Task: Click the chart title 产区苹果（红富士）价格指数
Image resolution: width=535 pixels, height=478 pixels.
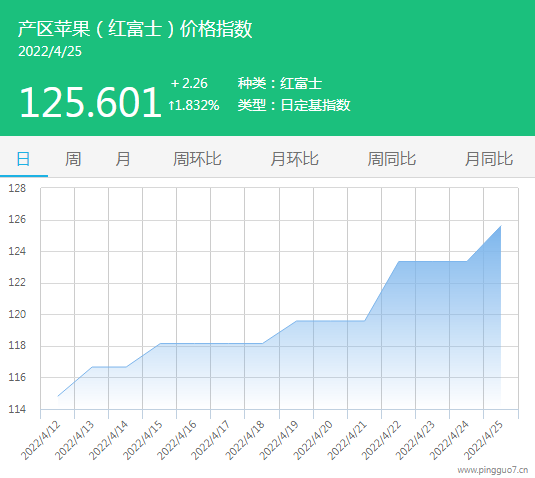Action: [x=135, y=29]
